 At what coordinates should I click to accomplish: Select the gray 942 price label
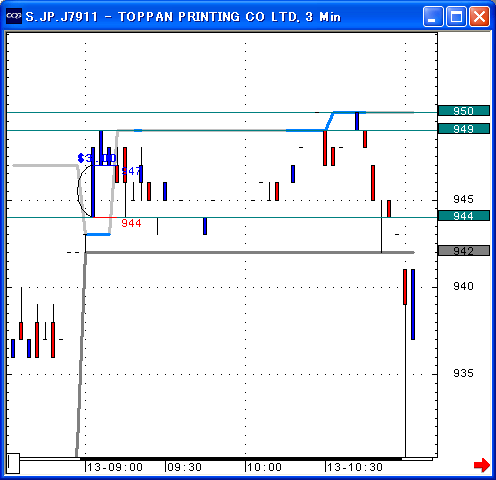click(x=463, y=251)
